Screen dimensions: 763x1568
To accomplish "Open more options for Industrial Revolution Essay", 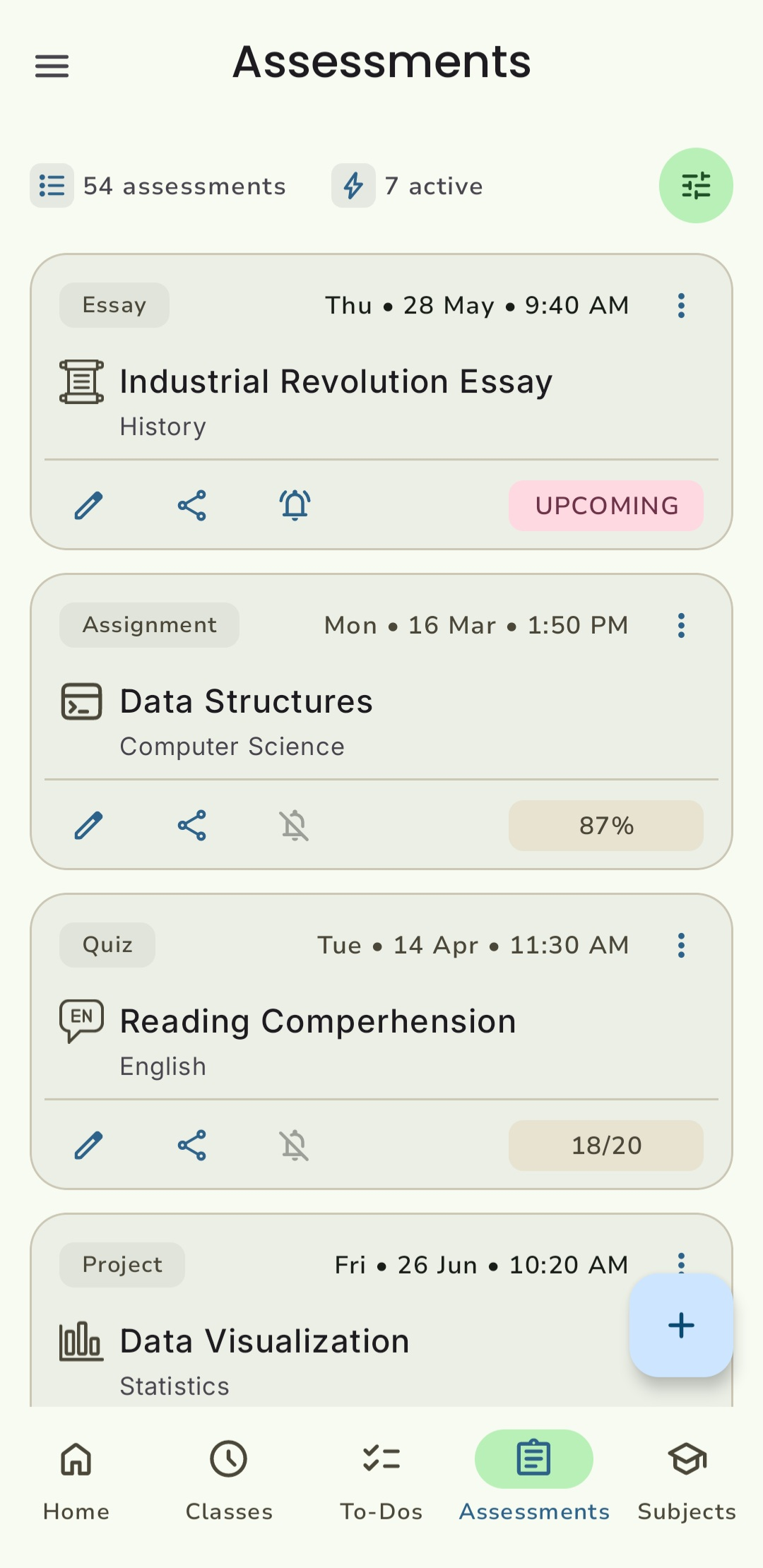I will 681,306.
